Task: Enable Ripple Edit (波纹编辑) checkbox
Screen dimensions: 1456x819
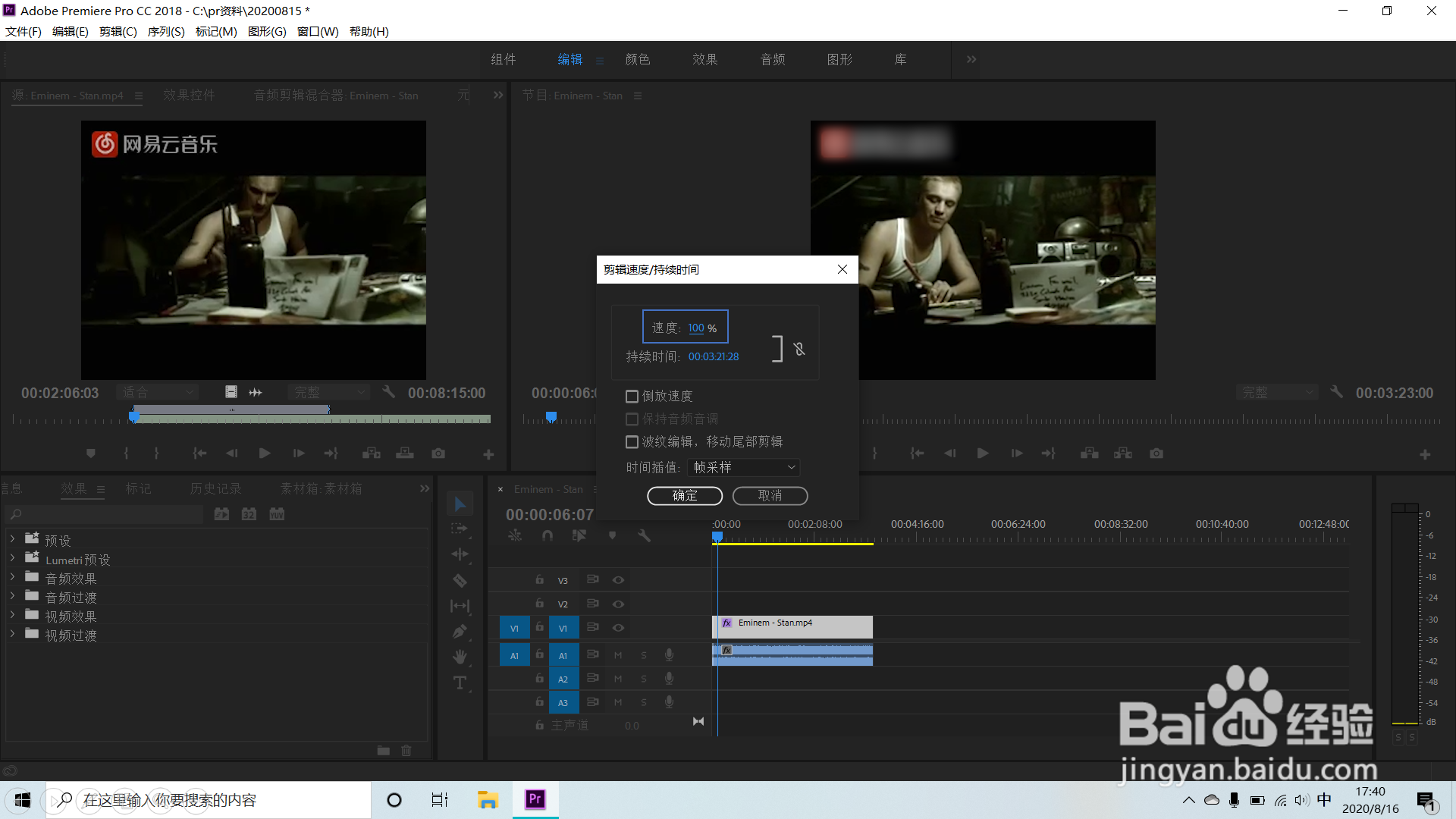Action: pyautogui.click(x=632, y=442)
